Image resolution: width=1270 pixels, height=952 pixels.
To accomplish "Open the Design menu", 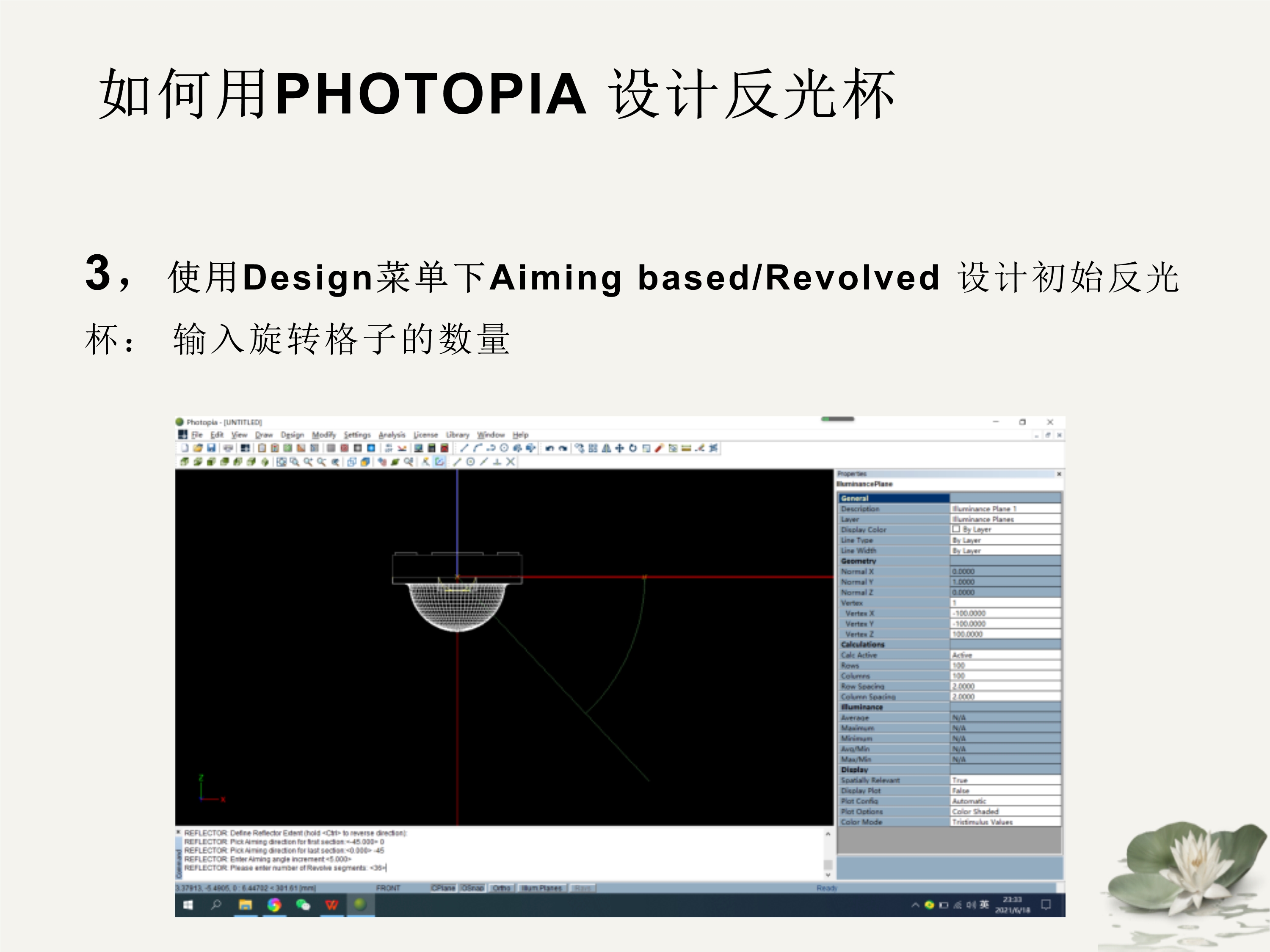I will (x=292, y=435).
